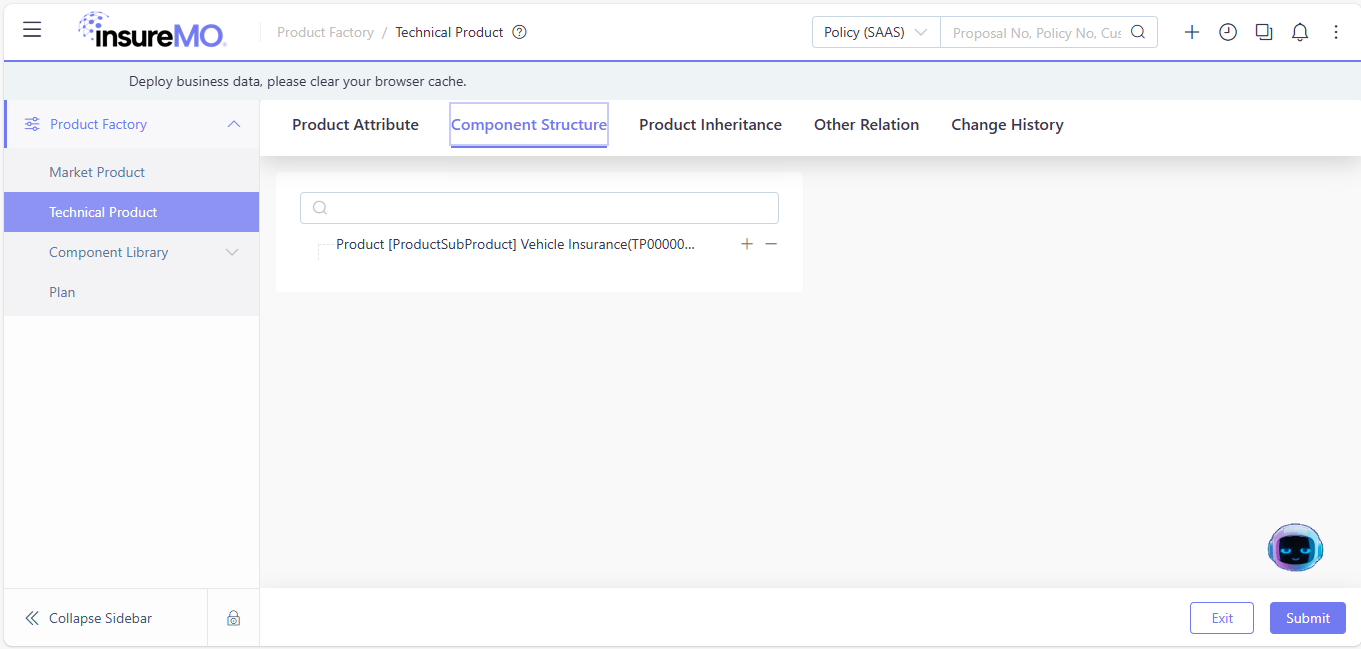Click the windows copy icon
The image size is (1361, 649).
[x=1264, y=32]
